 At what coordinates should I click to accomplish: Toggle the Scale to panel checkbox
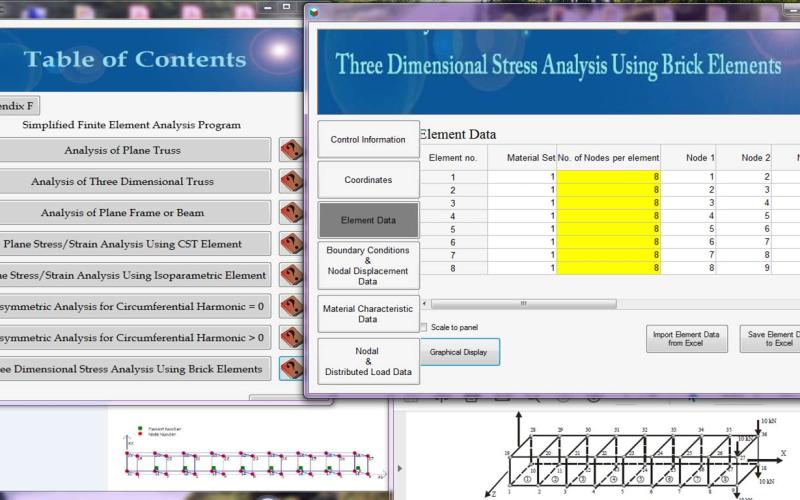[x=423, y=327]
